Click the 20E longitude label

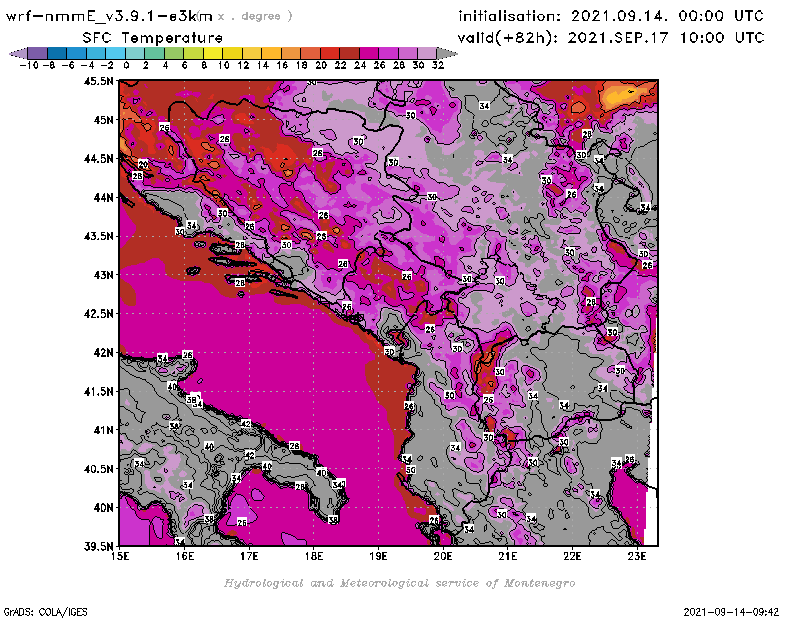[443, 556]
